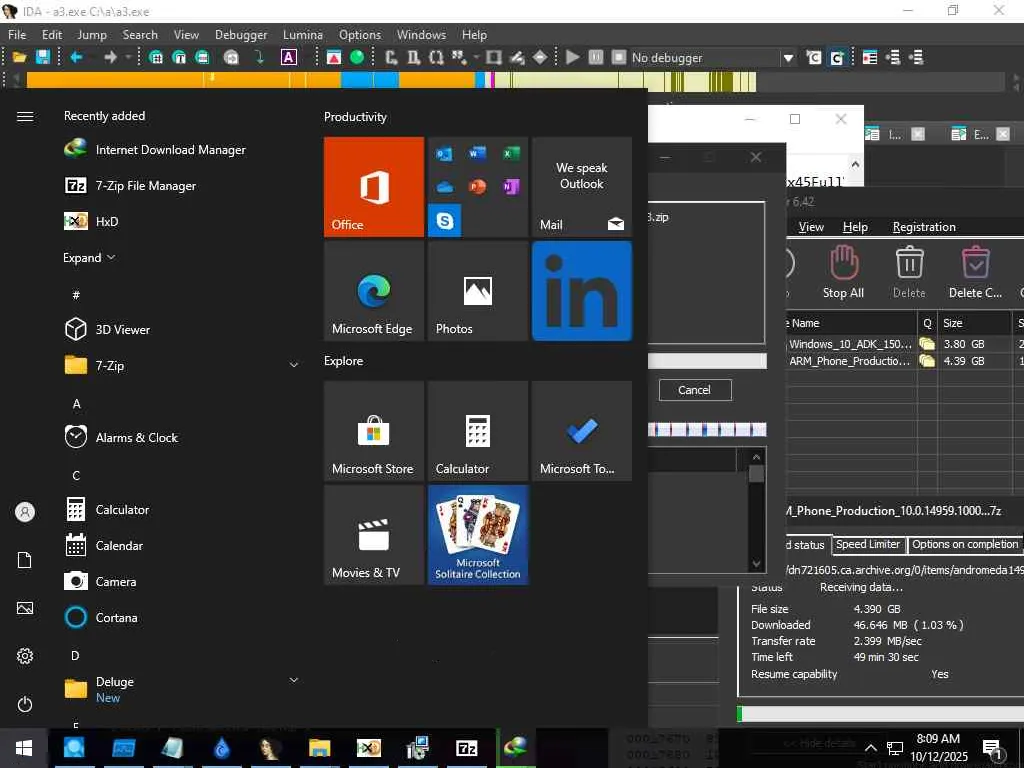This screenshot has width=1024, height=768.
Task: Click the segmented download progress strip
Action: click(x=707, y=429)
